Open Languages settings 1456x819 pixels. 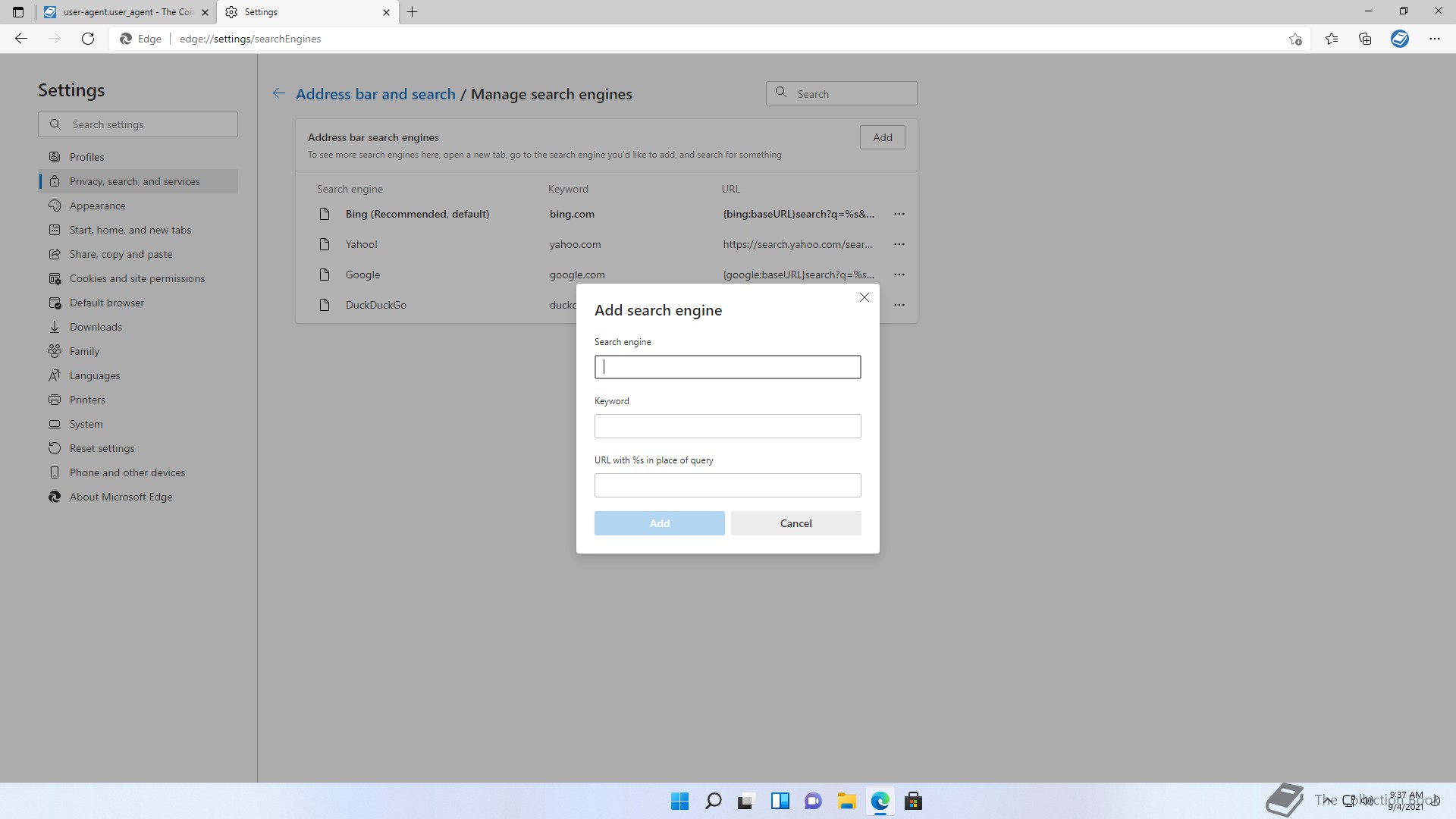[138, 375]
